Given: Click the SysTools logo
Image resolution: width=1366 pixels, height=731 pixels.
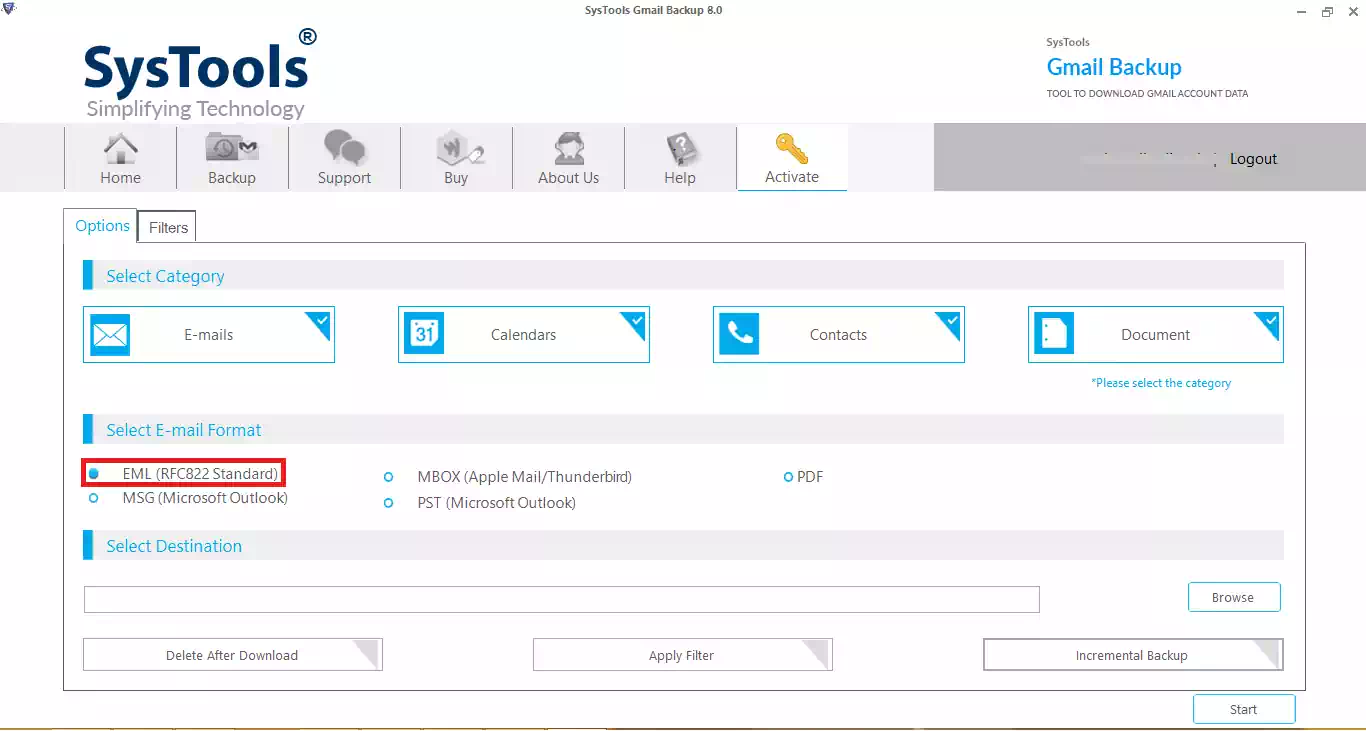Looking at the screenshot, I should (x=200, y=73).
